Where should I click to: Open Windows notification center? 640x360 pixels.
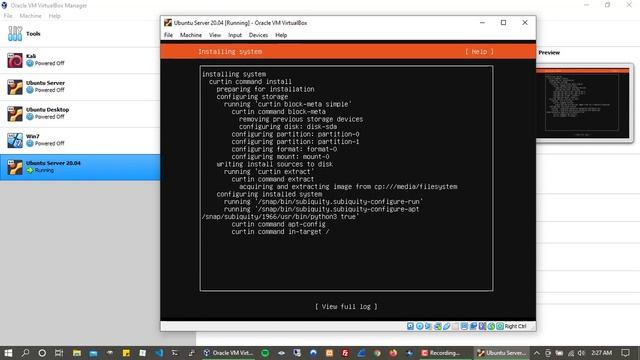click(x=625, y=353)
